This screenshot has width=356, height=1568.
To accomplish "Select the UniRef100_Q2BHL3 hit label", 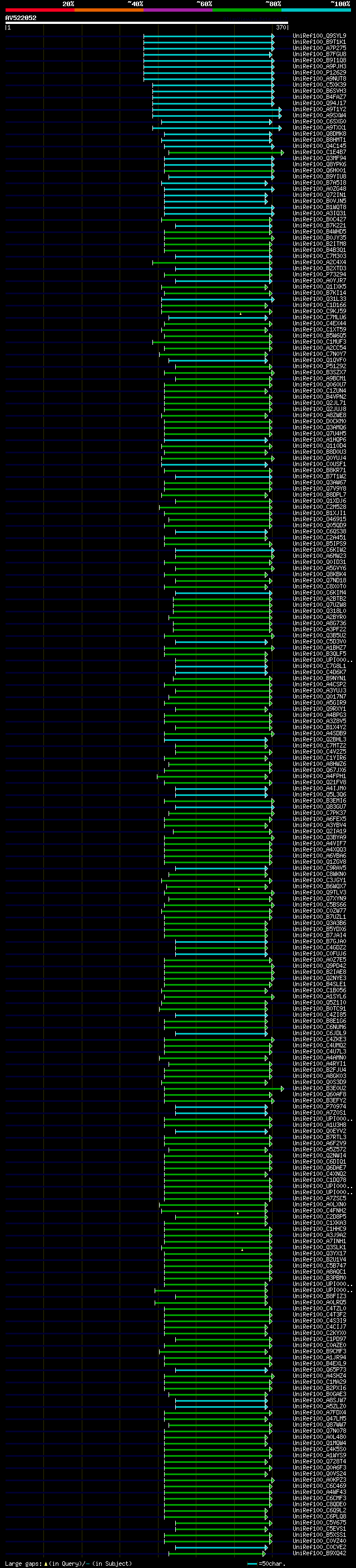I will [319, 740].
